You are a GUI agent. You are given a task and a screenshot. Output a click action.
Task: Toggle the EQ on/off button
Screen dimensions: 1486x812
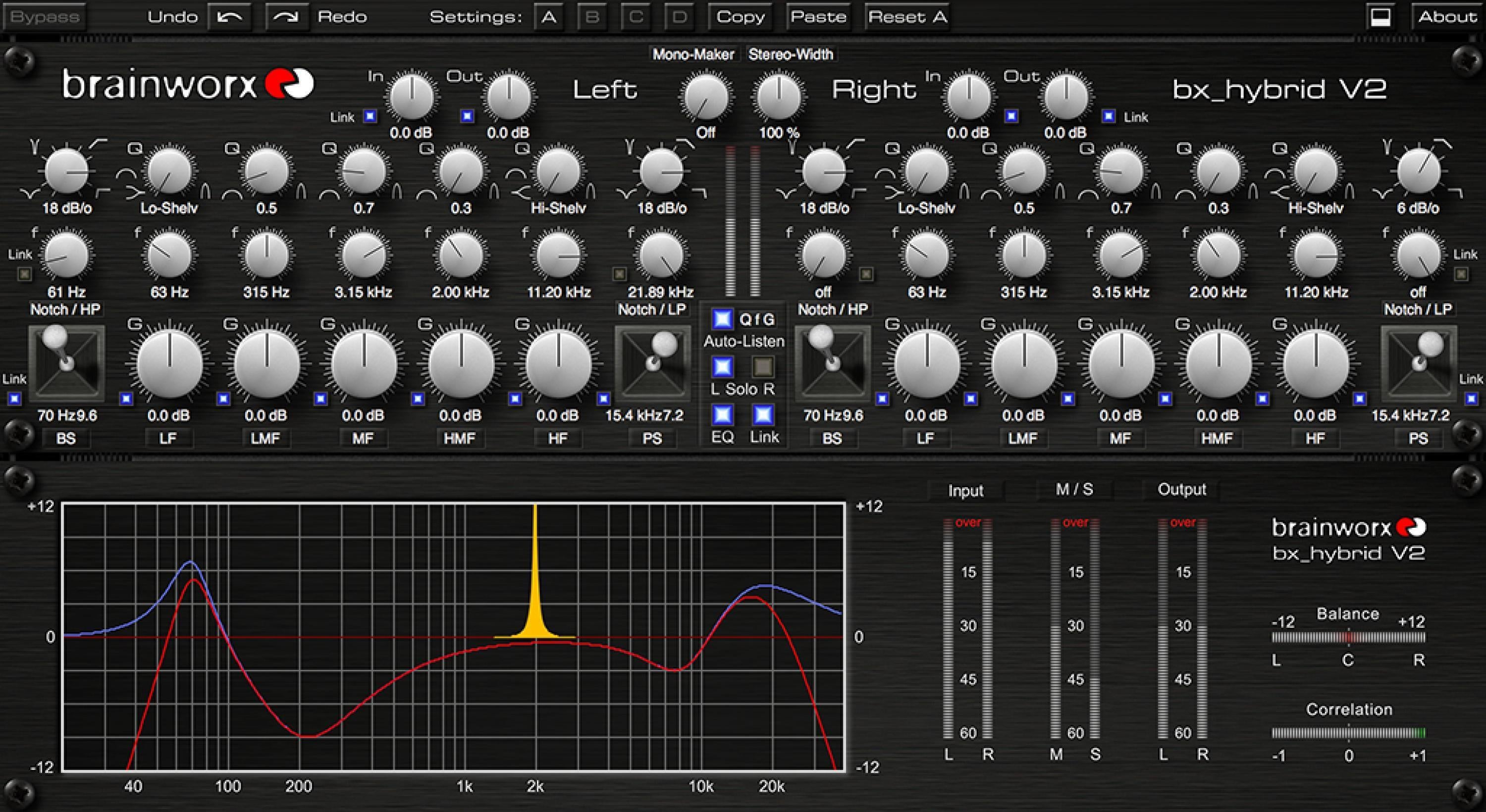(x=722, y=414)
